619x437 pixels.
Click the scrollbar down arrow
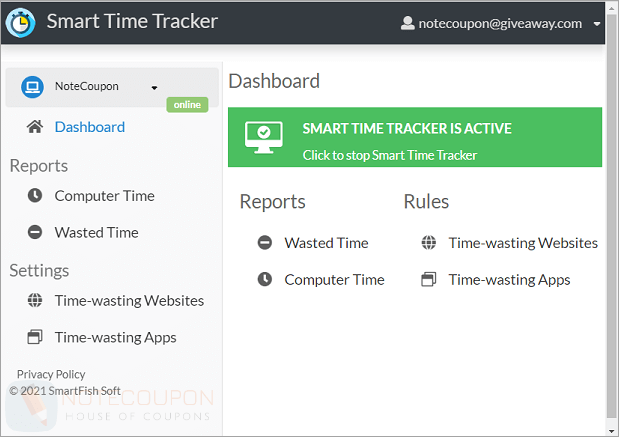(611, 431)
